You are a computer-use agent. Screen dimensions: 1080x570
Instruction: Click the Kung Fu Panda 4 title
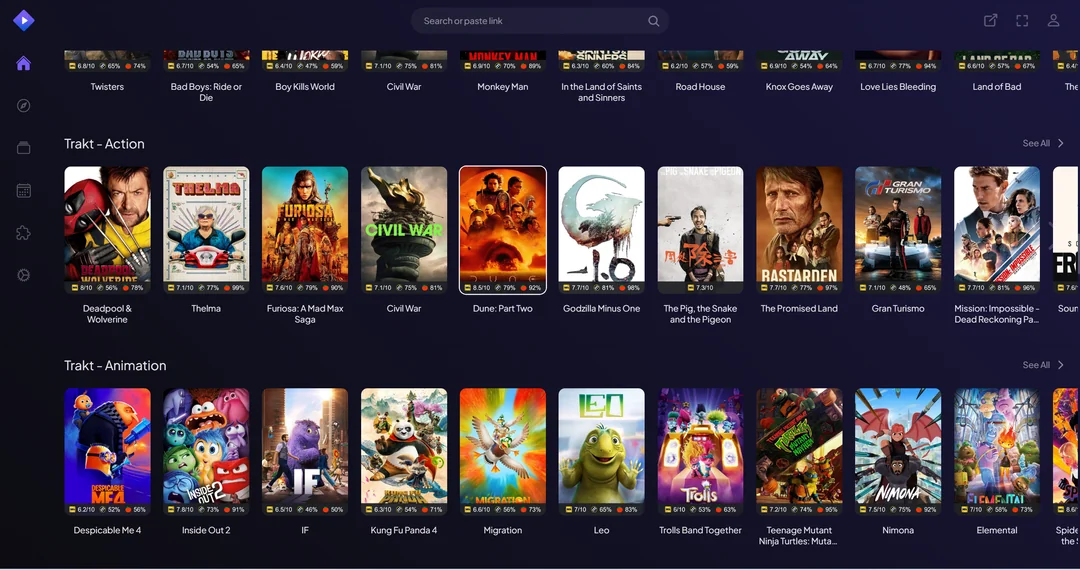click(x=404, y=530)
